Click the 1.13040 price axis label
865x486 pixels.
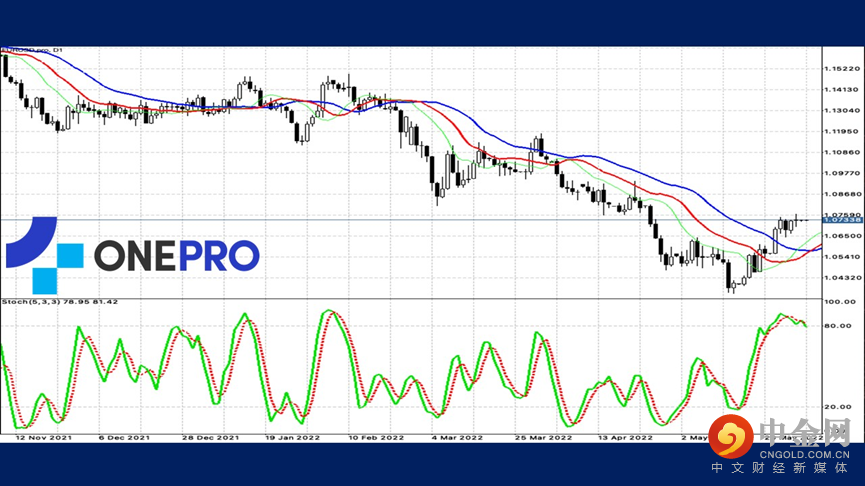(x=842, y=110)
